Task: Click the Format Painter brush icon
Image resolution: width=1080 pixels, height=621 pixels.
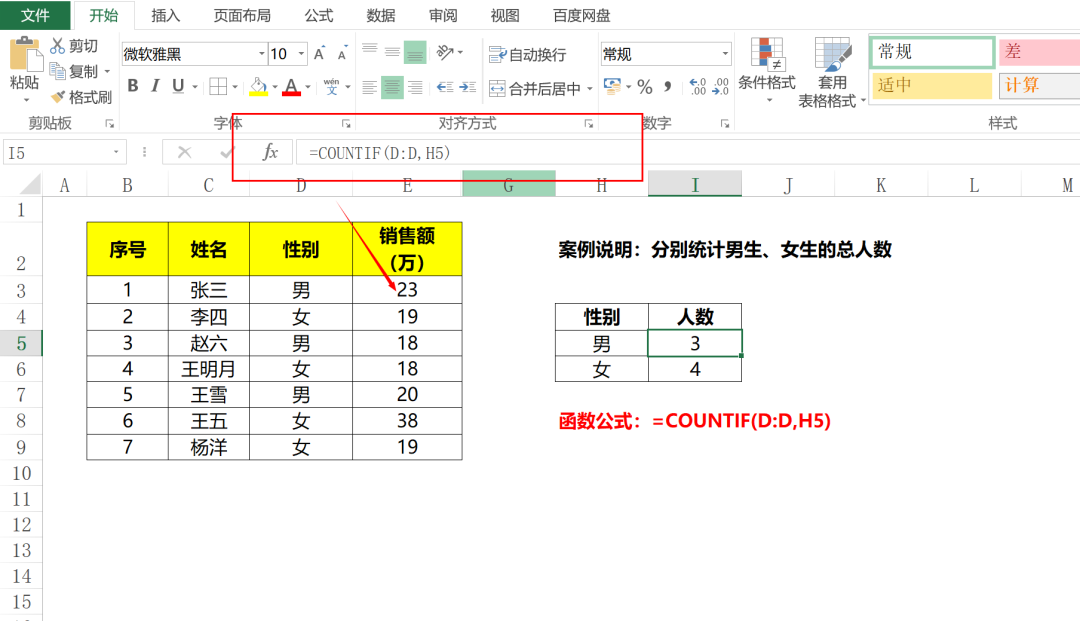Action: (59, 97)
